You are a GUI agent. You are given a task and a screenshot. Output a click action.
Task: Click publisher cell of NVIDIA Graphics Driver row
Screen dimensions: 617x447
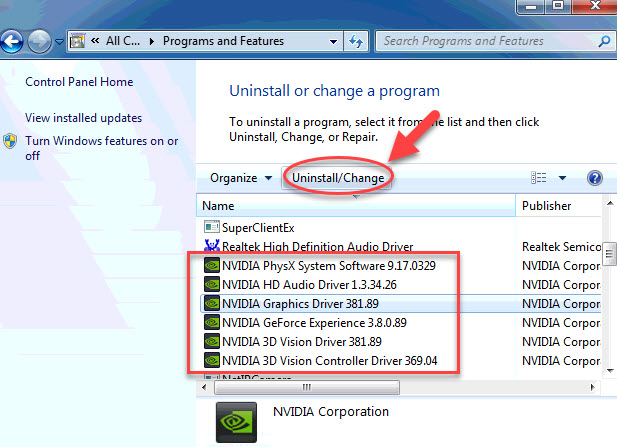[x=562, y=304]
